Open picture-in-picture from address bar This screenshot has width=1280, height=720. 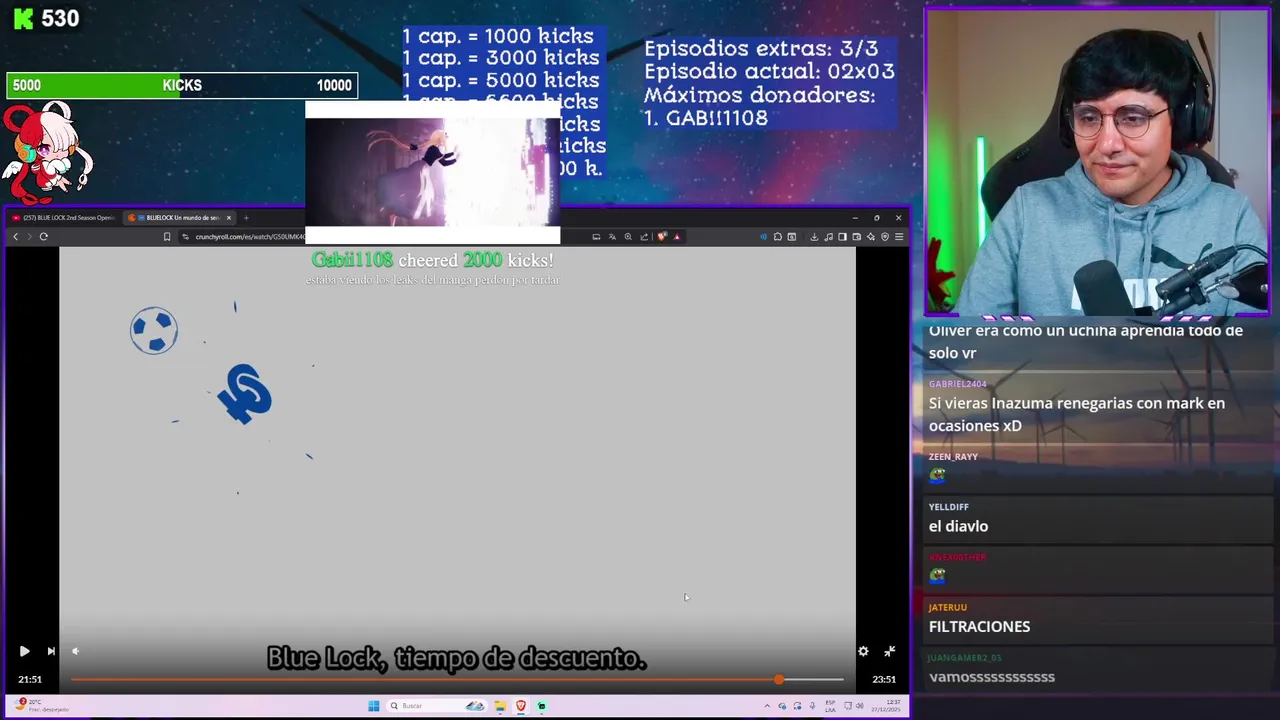point(596,237)
